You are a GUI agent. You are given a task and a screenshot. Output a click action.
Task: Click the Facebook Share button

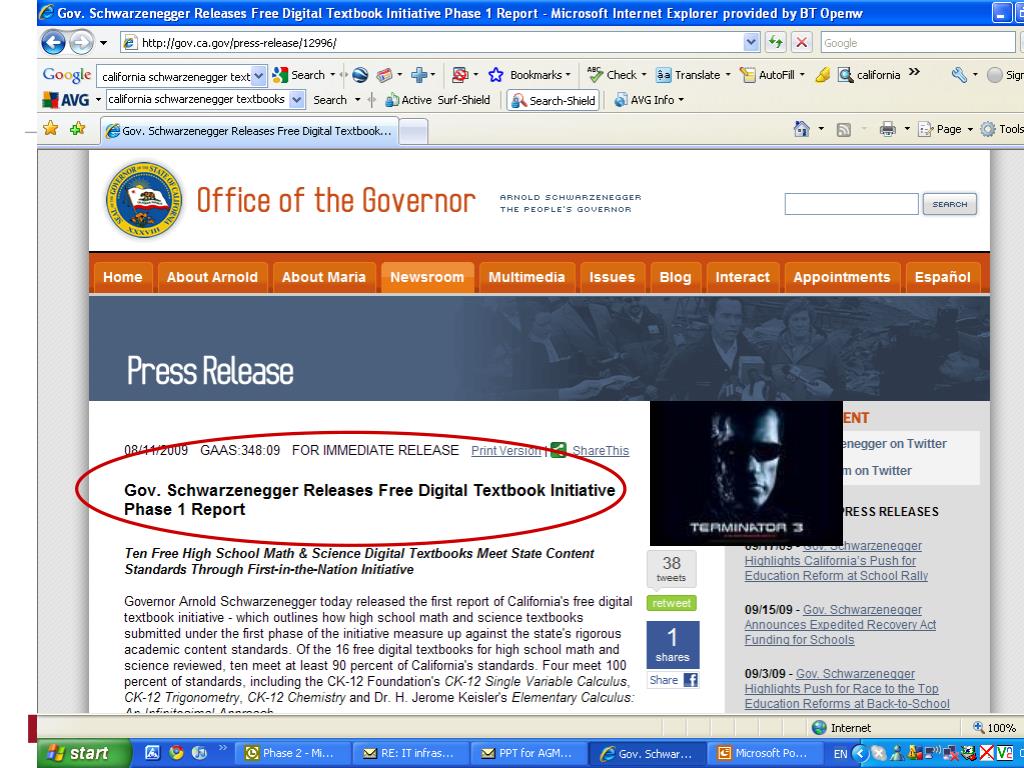673,680
